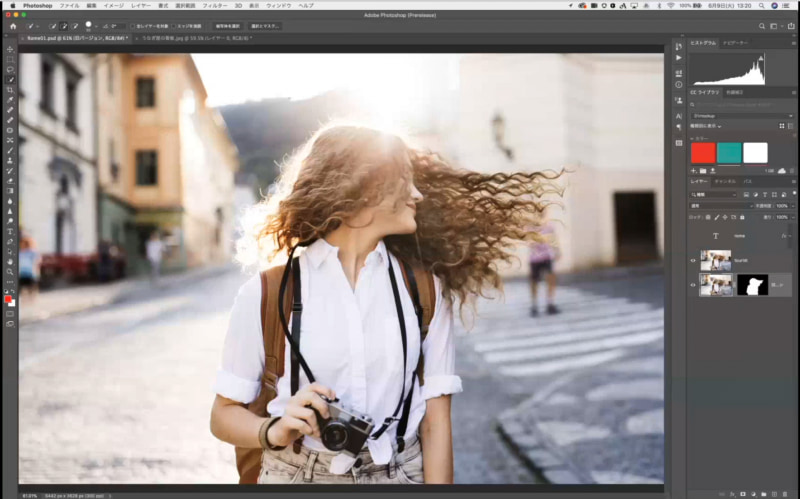Open the フィルター menu
This screenshot has width=800, height=499.
coord(214,5)
